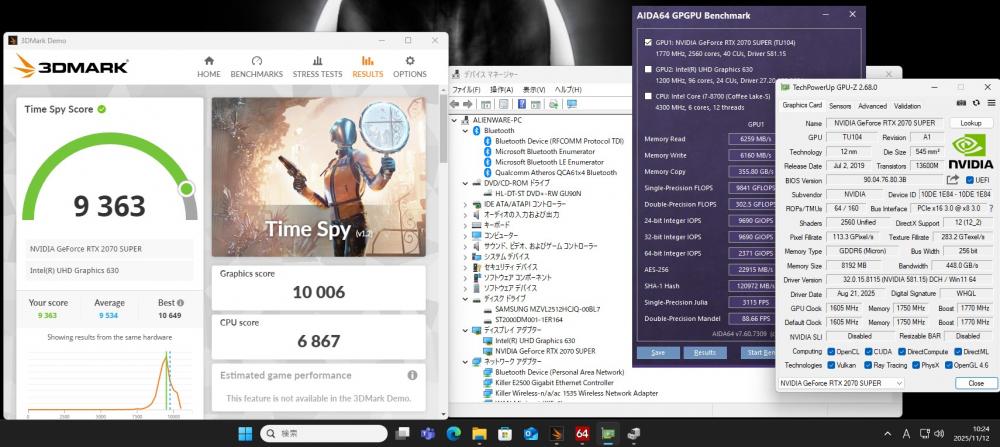Open the 操作(A) menu in Device Manager
1000x447 pixels.
click(x=501, y=90)
